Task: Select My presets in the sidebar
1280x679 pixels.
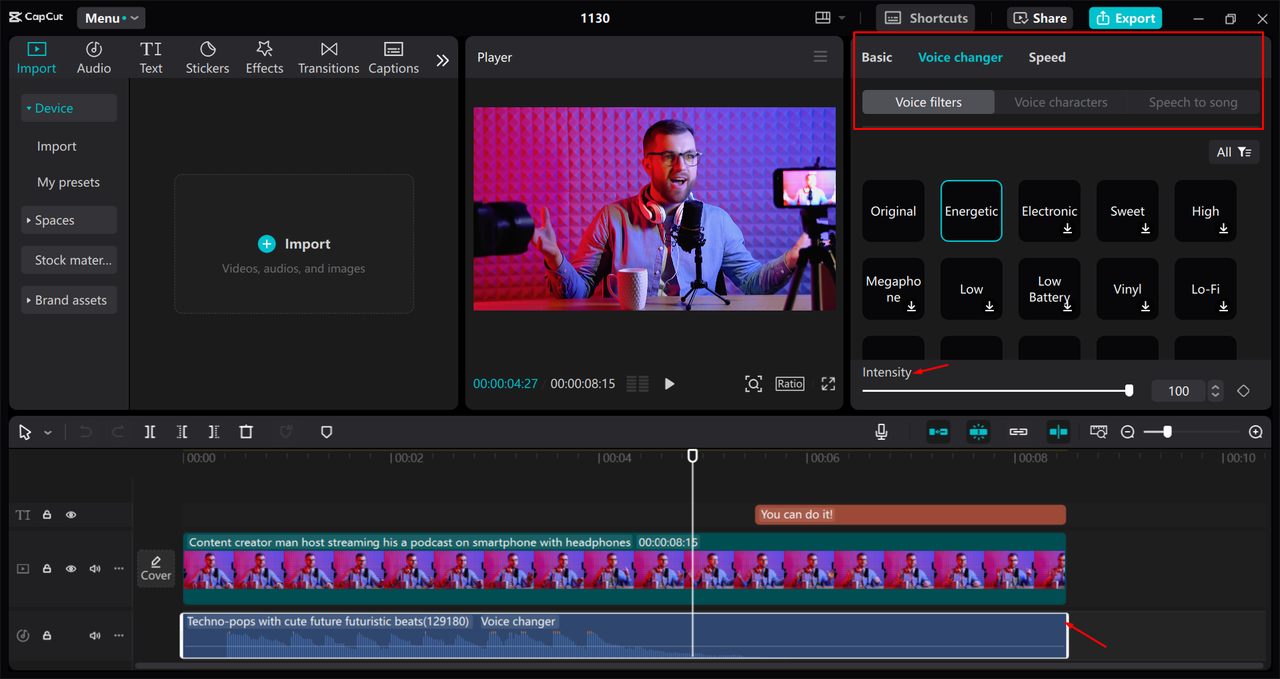Action: (69, 182)
